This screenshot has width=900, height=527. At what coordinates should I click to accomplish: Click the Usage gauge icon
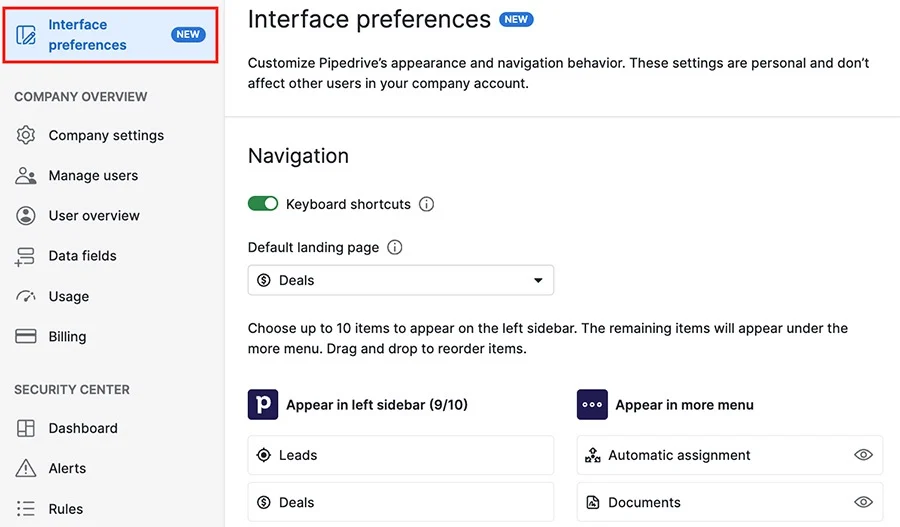coord(26,296)
